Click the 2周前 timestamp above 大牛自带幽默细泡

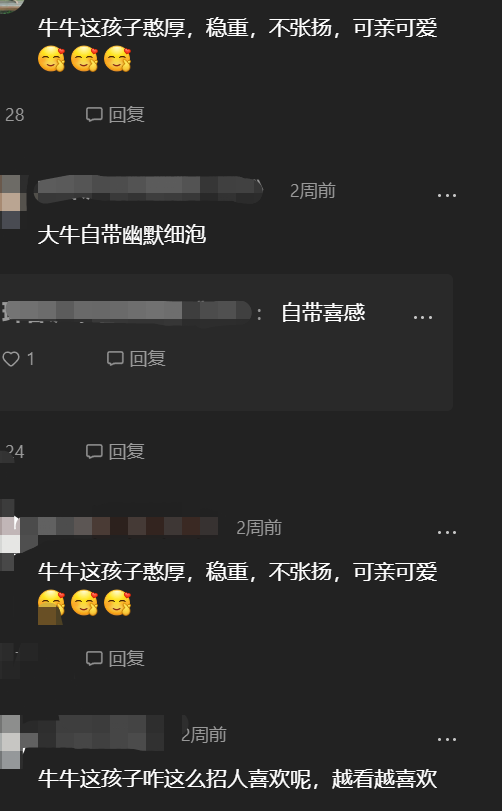click(x=312, y=191)
